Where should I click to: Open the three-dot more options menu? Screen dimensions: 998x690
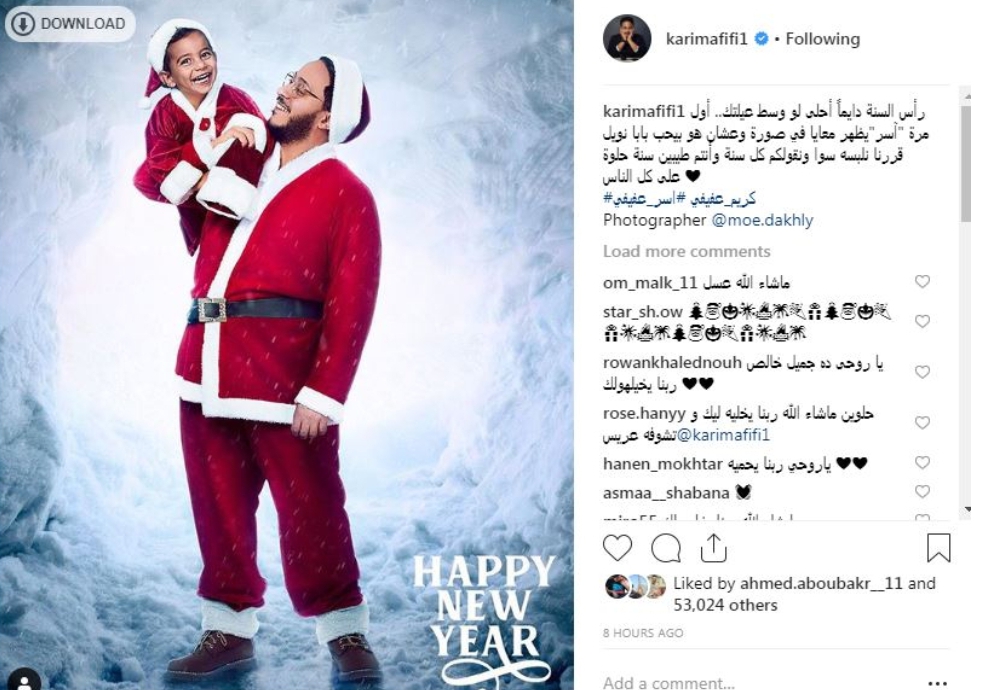click(937, 683)
